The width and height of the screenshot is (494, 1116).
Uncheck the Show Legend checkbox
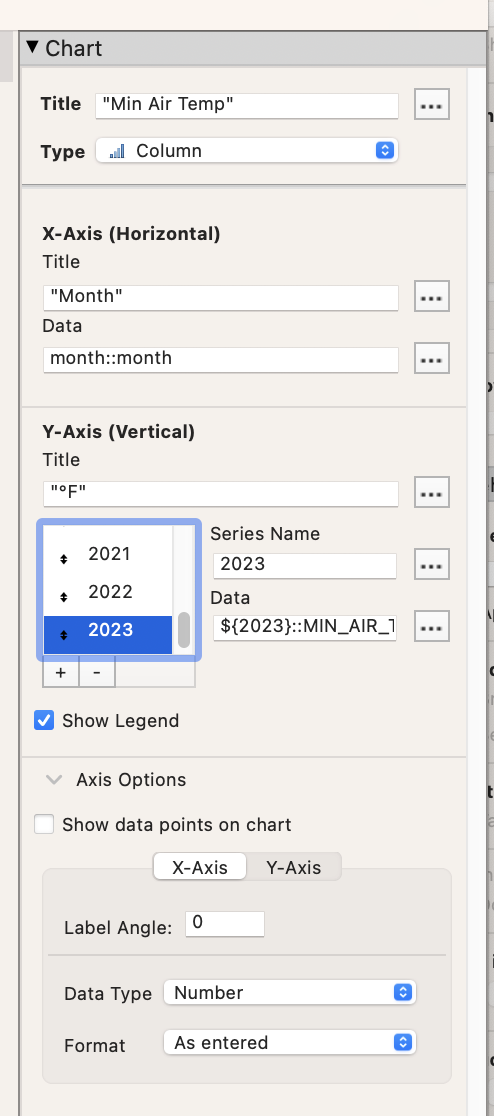pos(44,720)
